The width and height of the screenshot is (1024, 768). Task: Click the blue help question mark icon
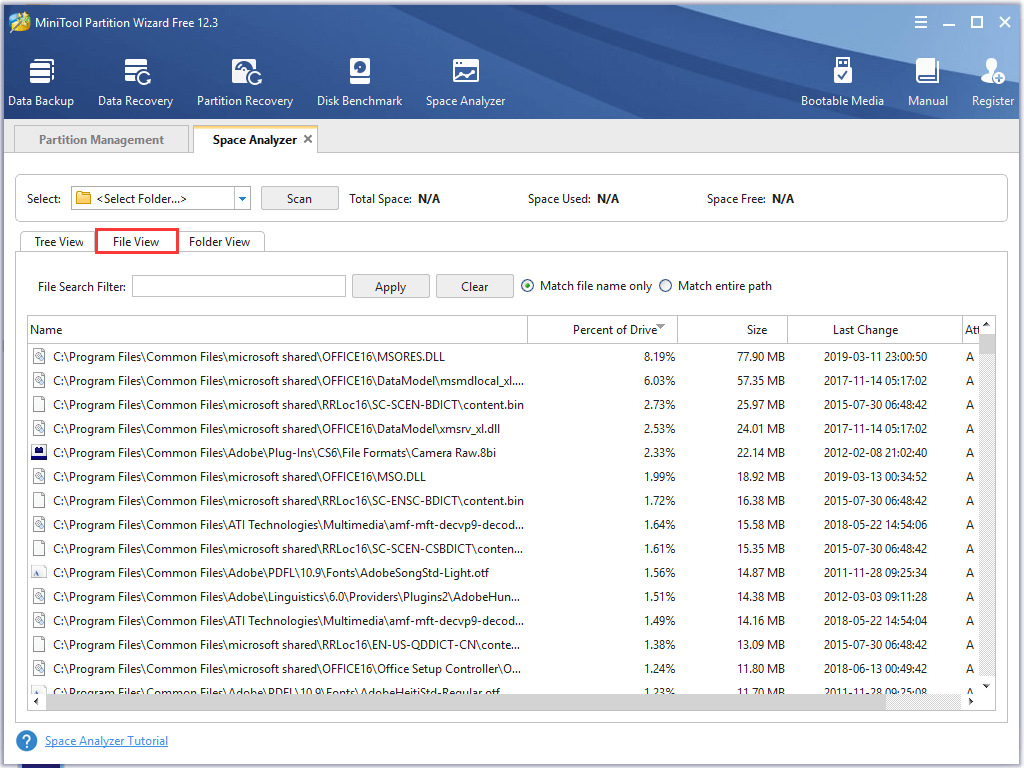[27, 741]
